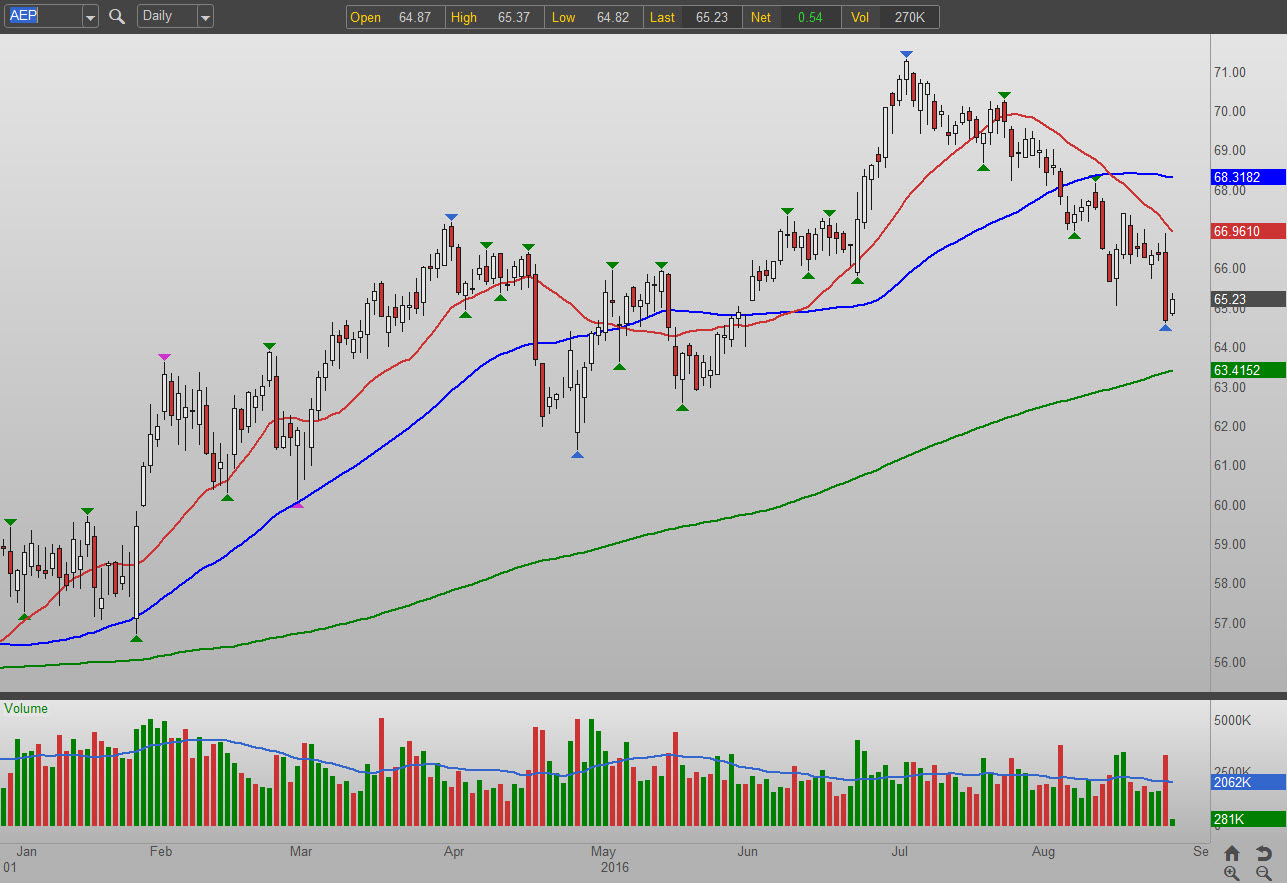Screen dimensions: 1287x883
Task: Click the 5000K volume axis label
Action: click(1233, 720)
